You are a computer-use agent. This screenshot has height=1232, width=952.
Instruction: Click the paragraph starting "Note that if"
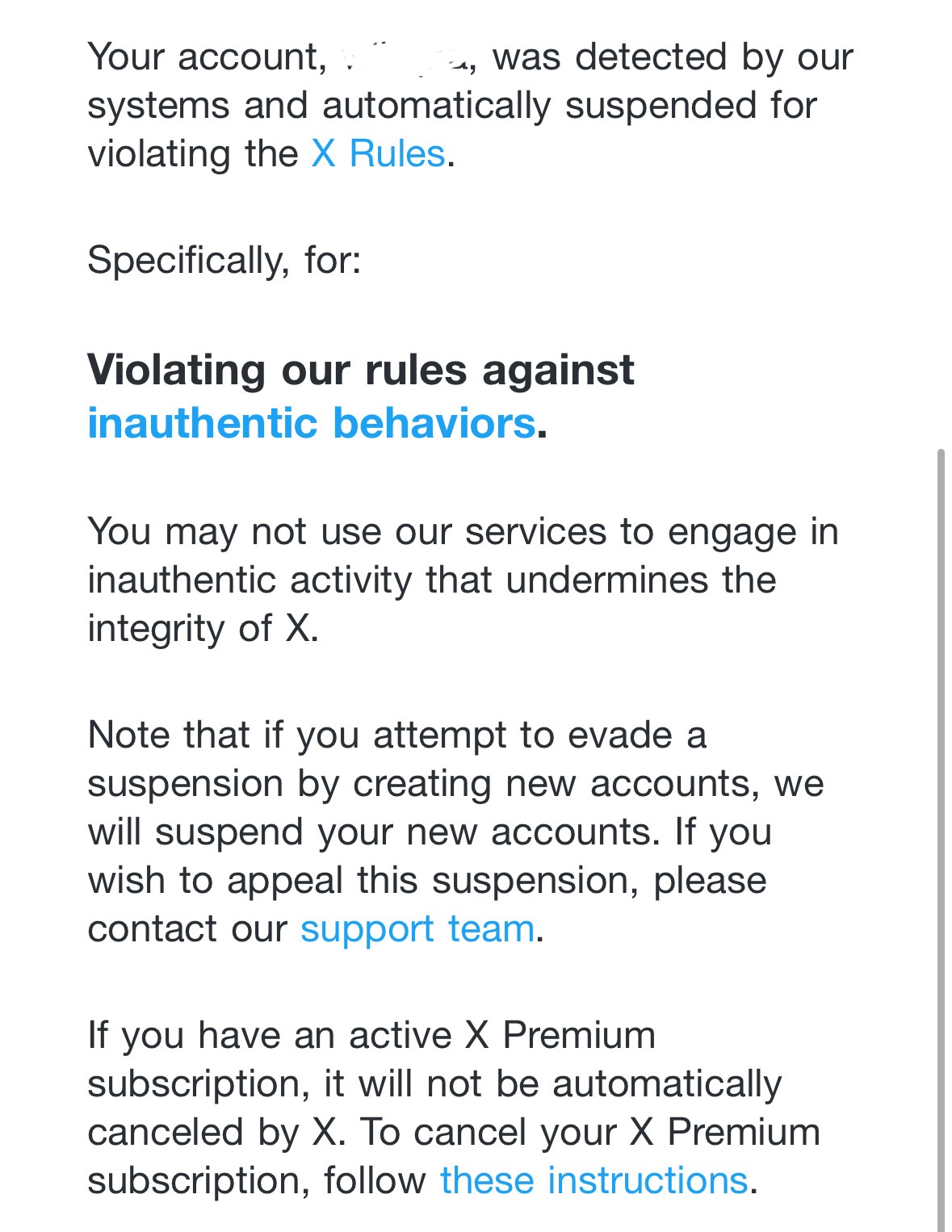click(456, 832)
